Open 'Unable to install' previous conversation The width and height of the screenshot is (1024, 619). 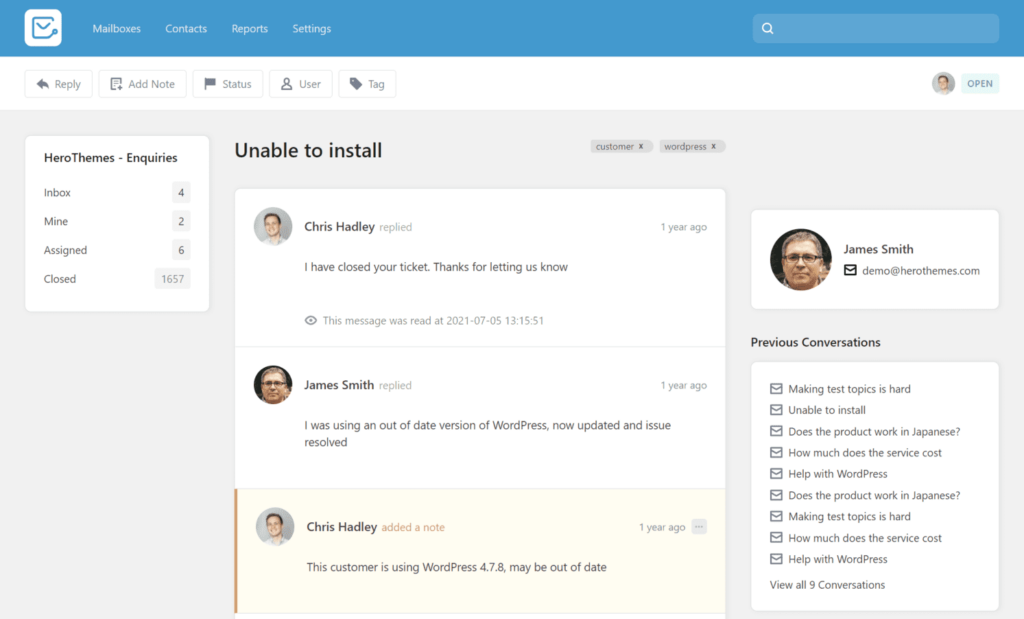click(827, 410)
